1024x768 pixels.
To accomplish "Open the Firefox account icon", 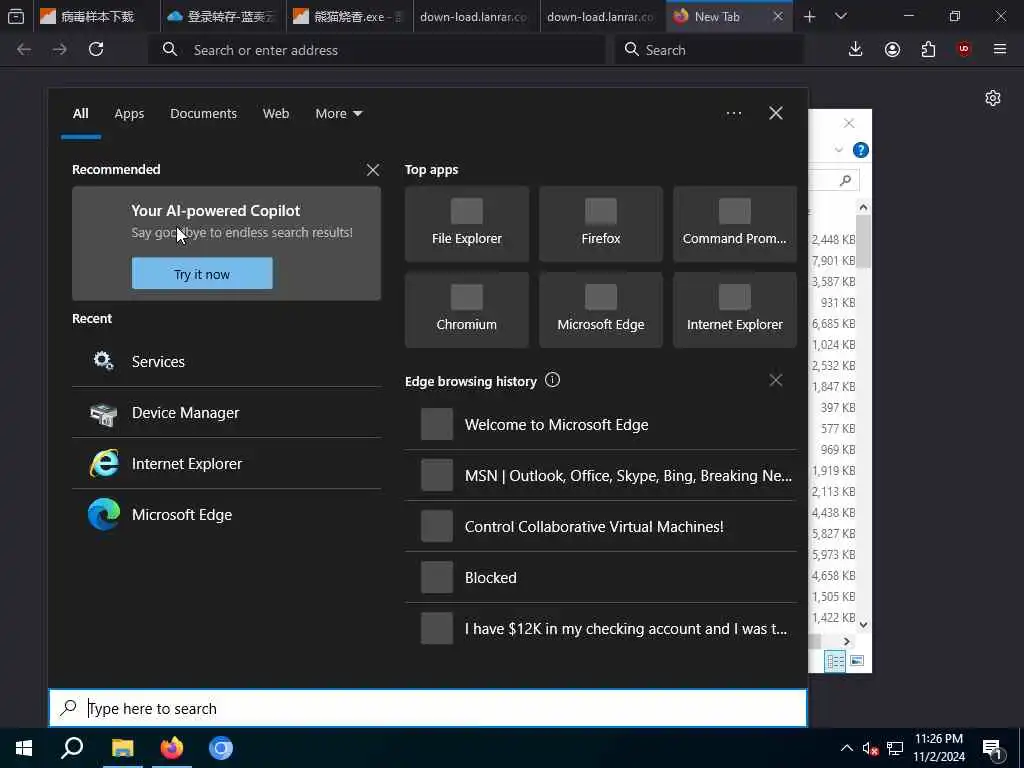I will click(892, 49).
